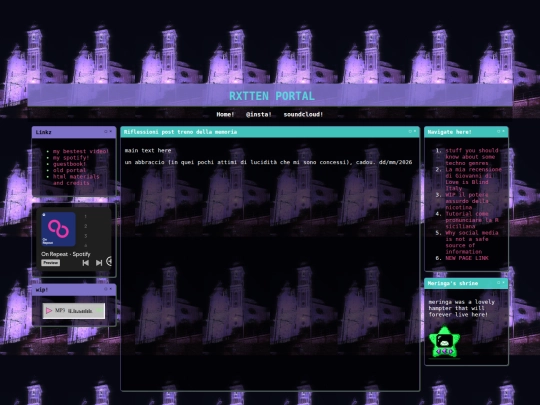Click the partially visible Spotify play button

click(x=109, y=261)
